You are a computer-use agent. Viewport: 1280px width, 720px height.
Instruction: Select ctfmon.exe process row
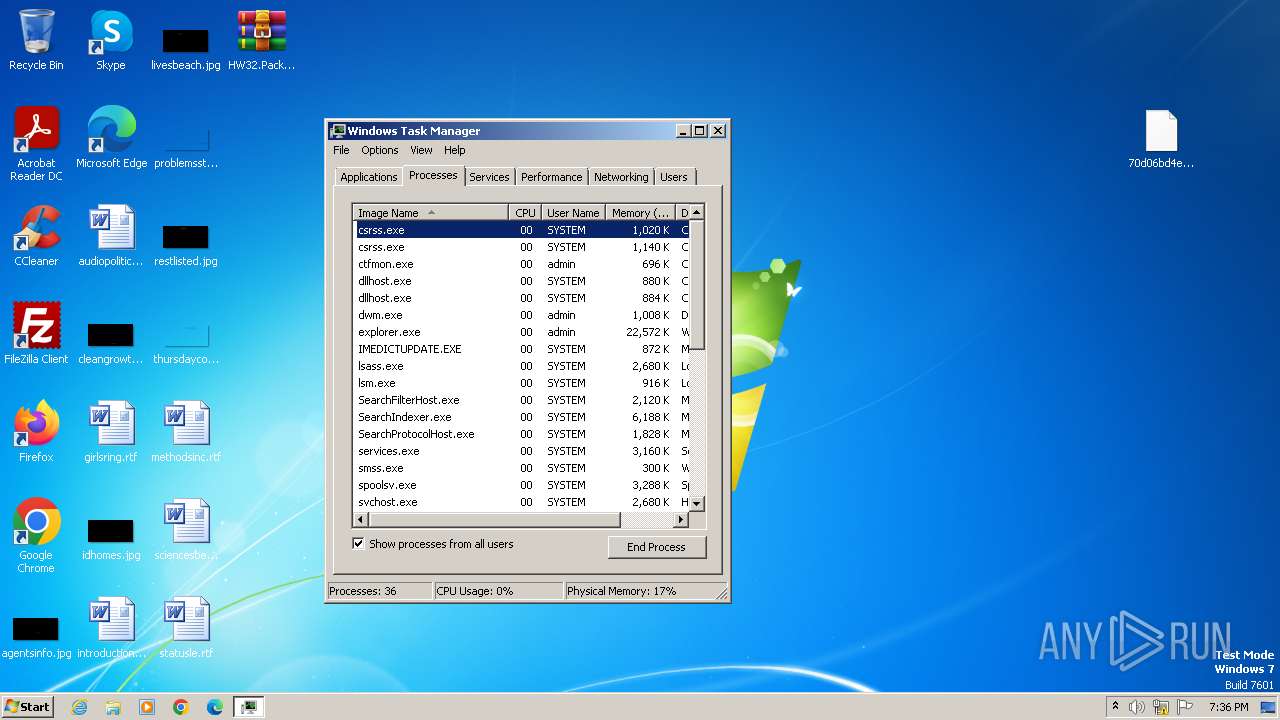pyautogui.click(x=521, y=264)
